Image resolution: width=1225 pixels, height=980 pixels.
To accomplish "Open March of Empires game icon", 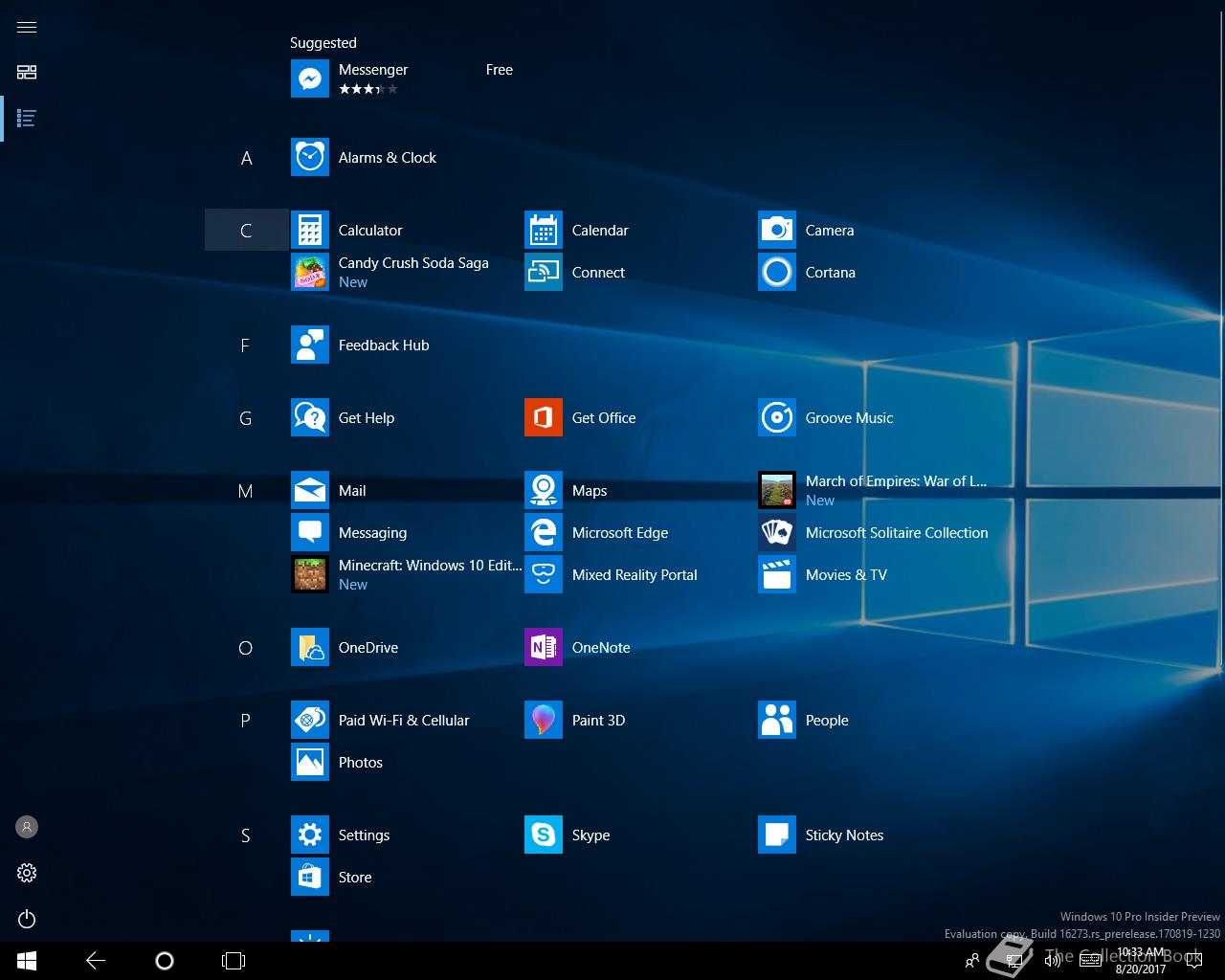I will point(777,490).
